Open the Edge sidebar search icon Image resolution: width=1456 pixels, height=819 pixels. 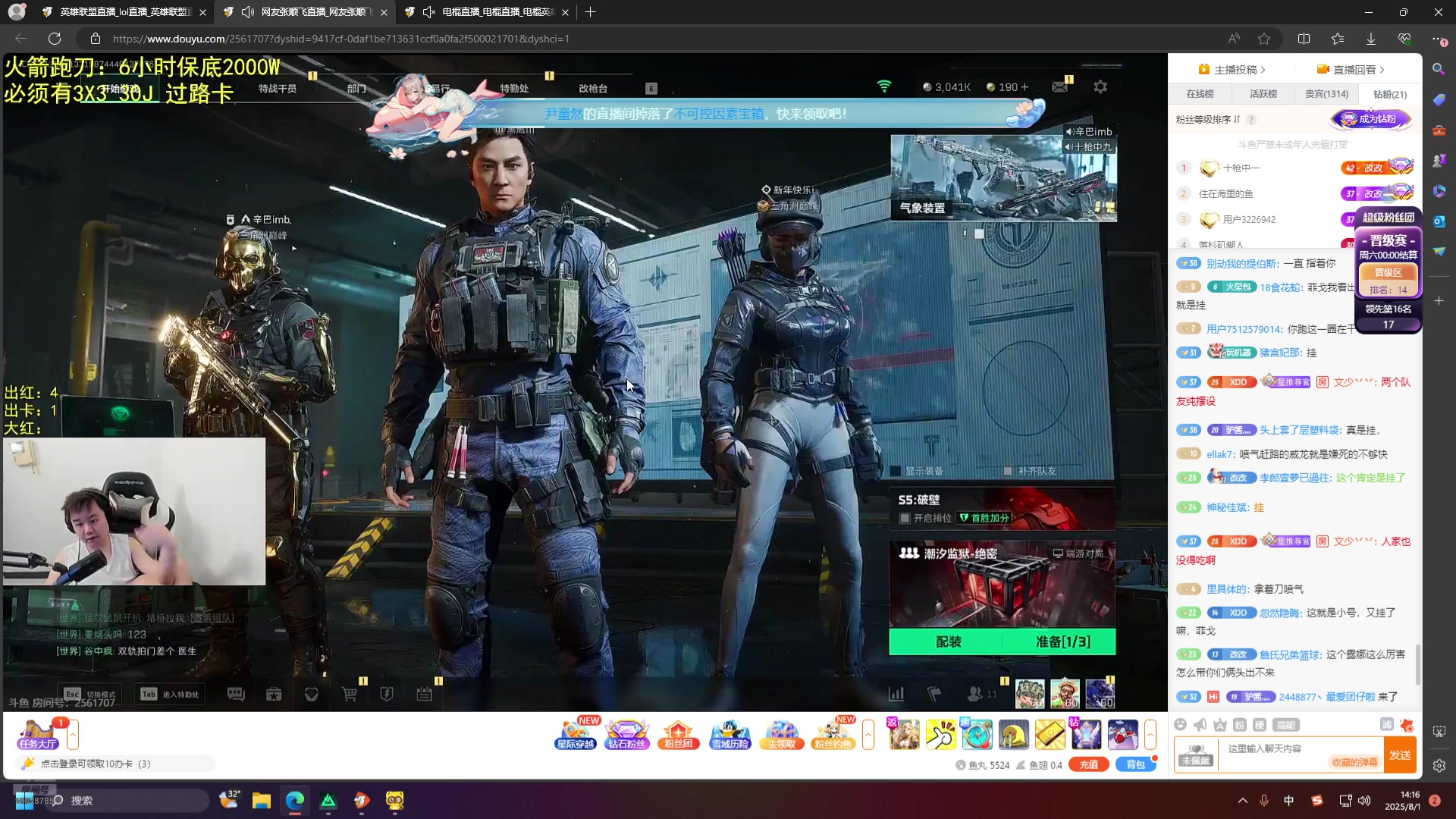(x=1439, y=69)
